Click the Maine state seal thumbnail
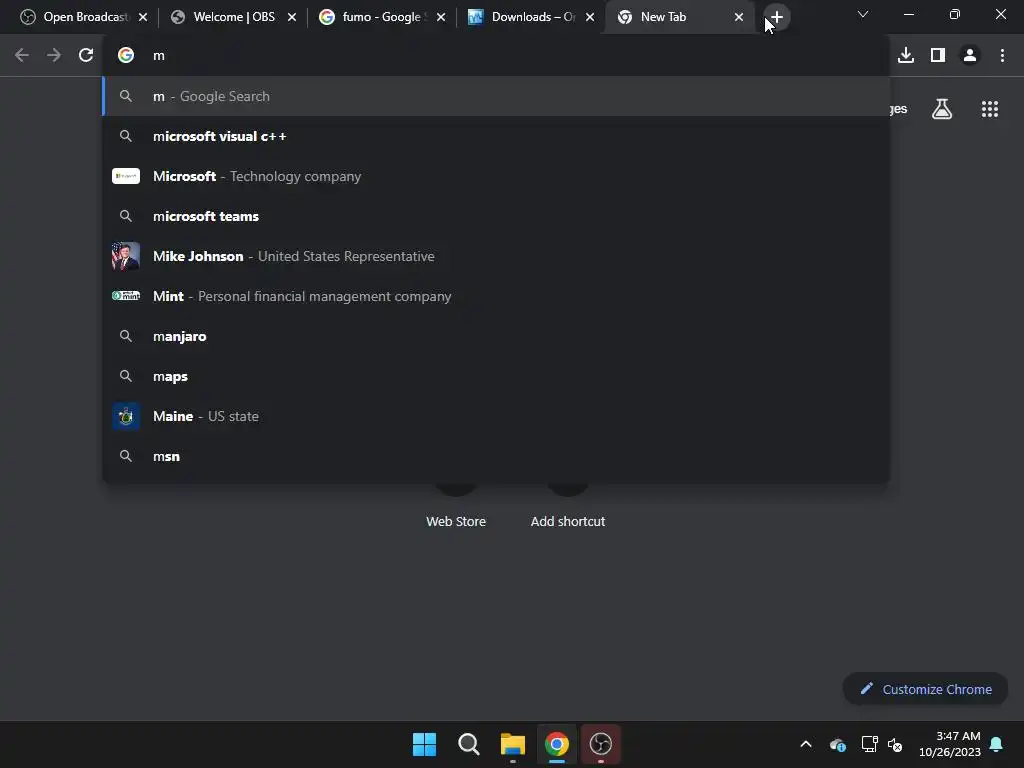Screen dimensions: 1024x768 pyautogui.click(x=126, y=416)
